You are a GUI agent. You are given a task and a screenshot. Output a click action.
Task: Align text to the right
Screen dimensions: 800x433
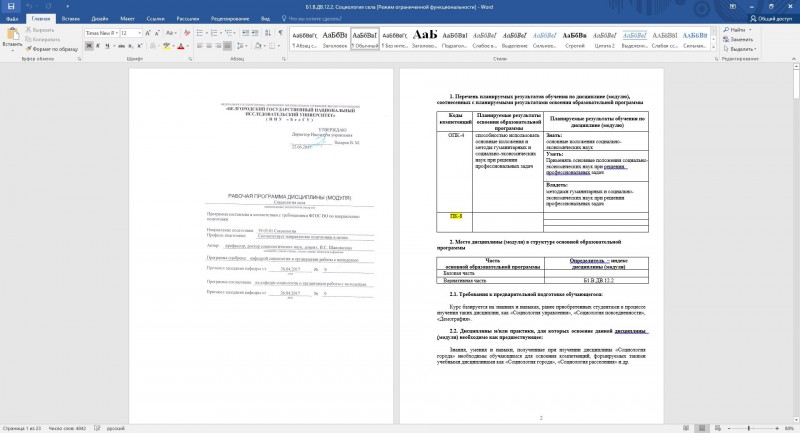[218, 46]
